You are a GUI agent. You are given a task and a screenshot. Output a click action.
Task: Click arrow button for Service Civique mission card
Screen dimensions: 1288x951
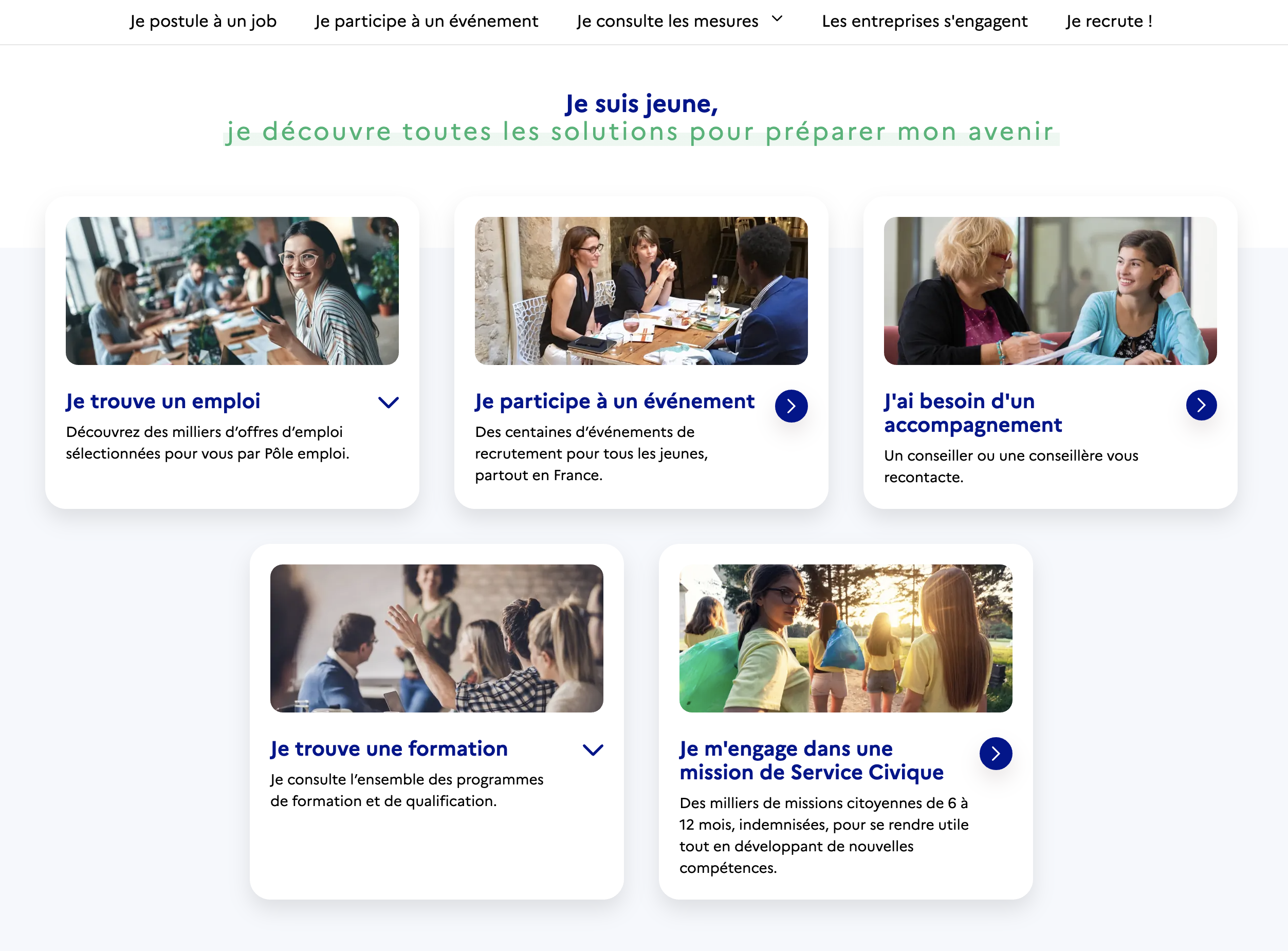pos(996,754)
